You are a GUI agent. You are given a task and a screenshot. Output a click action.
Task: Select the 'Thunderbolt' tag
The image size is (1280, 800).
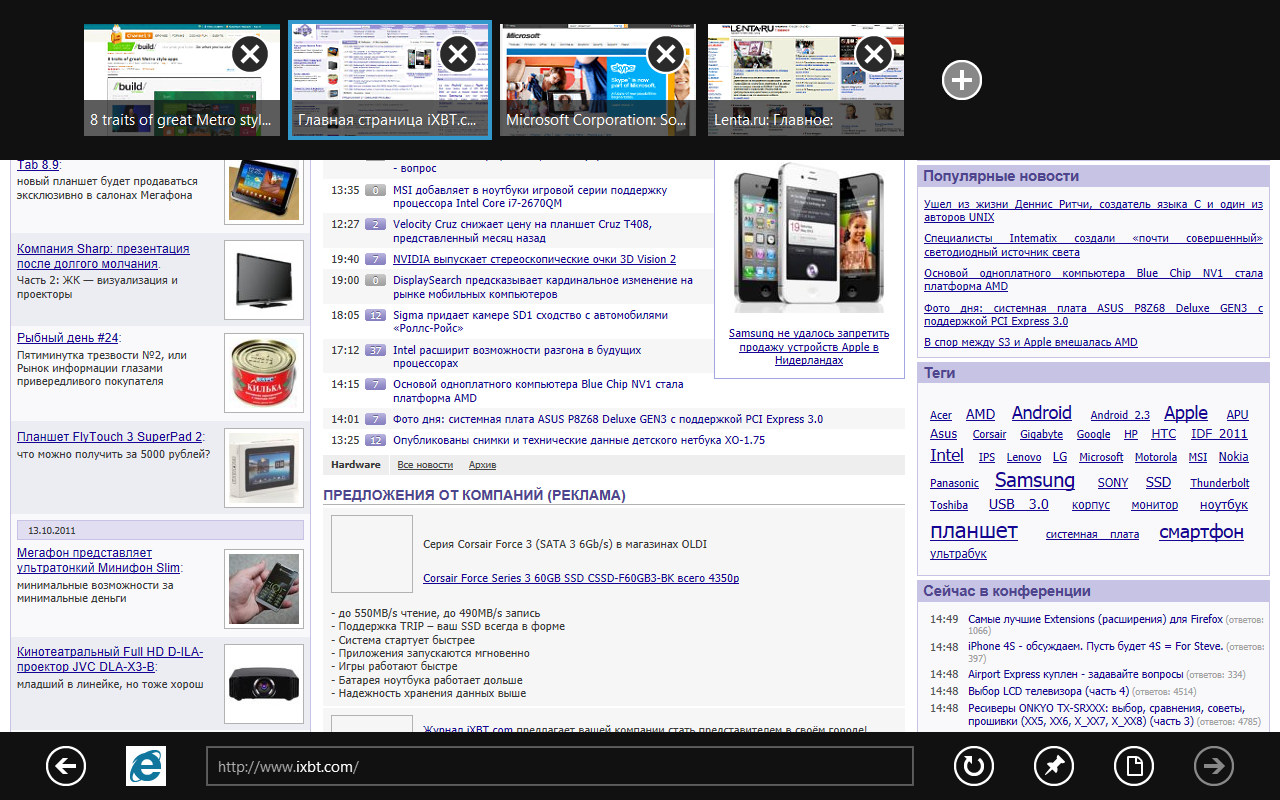pyautogui.click(x=1219, y=483)
